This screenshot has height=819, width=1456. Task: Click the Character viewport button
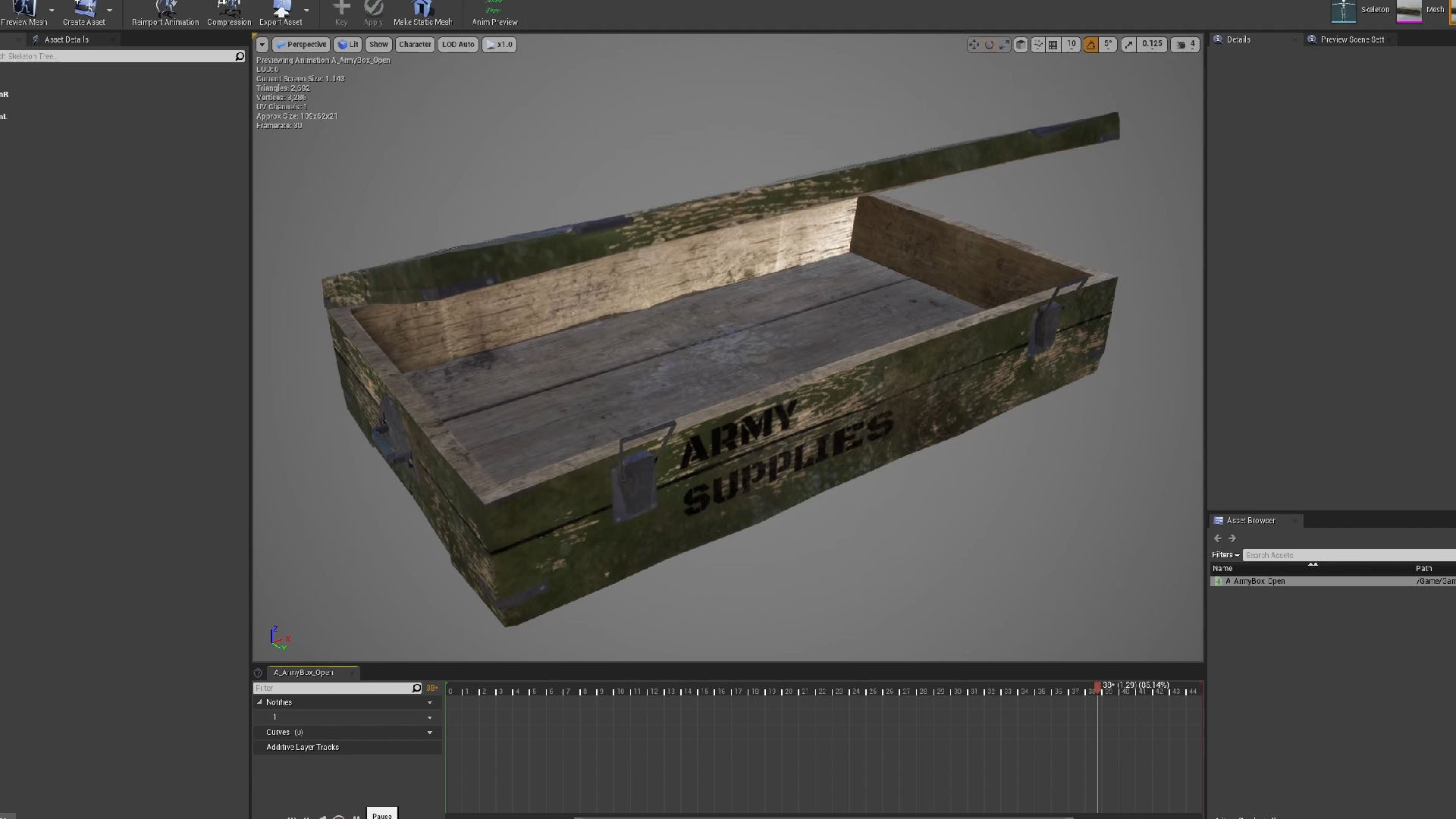pyautogui.click(x=415, y=45)
